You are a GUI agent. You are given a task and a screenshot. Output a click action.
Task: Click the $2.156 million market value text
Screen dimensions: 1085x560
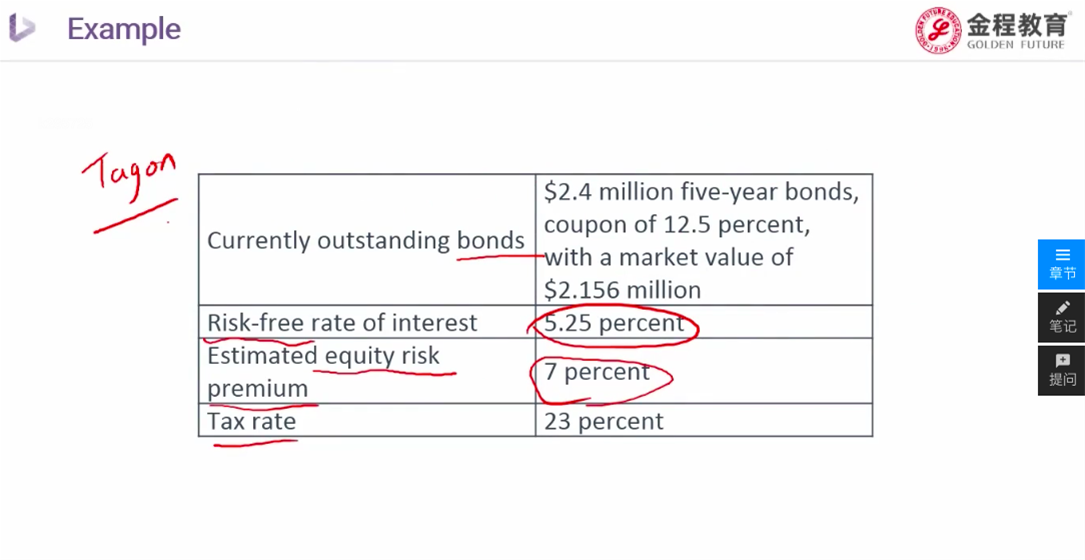coord(622,290)
